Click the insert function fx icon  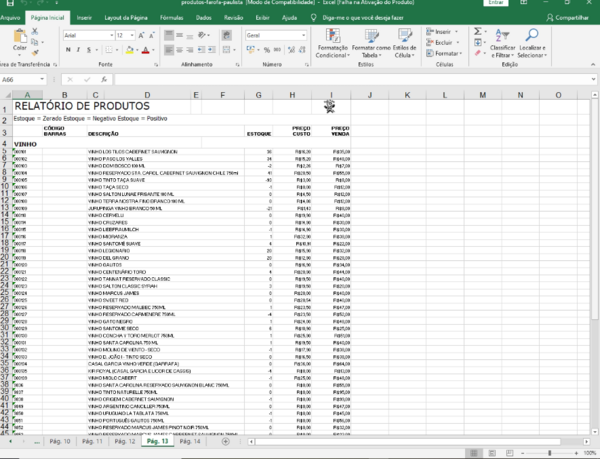(x=104, y=80)
